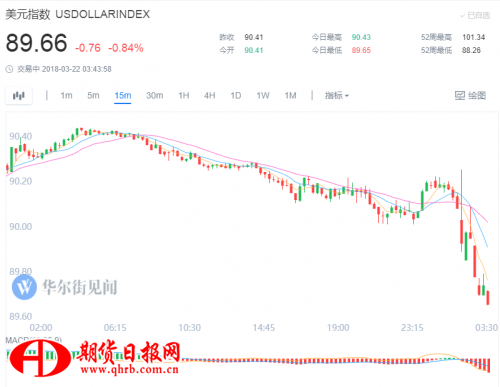Choose the 1W timeframe
Image resolution: width=500 pixels, height=387 pixels.
coord(263,96)
